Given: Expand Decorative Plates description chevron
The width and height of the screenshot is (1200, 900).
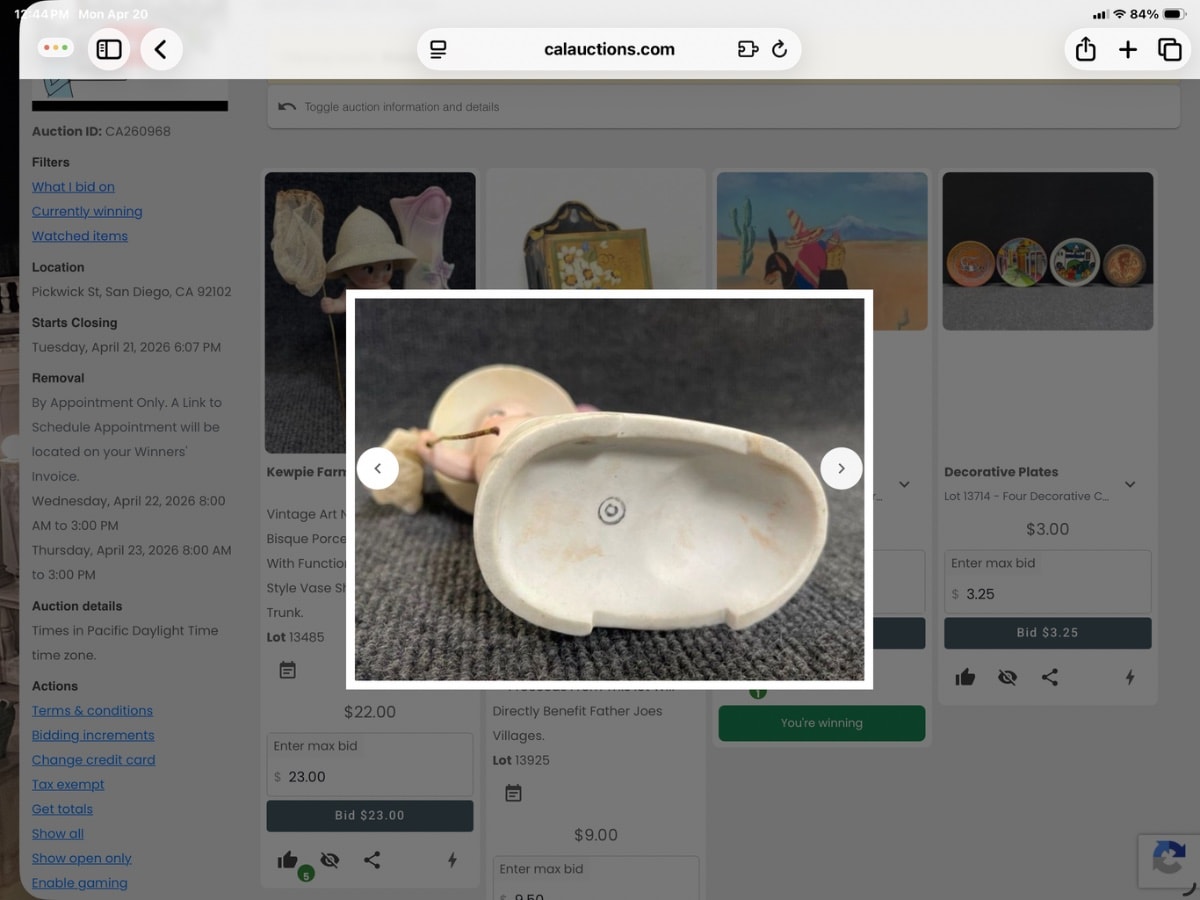Looking at the screenshot, I should tap(1130, 484).
